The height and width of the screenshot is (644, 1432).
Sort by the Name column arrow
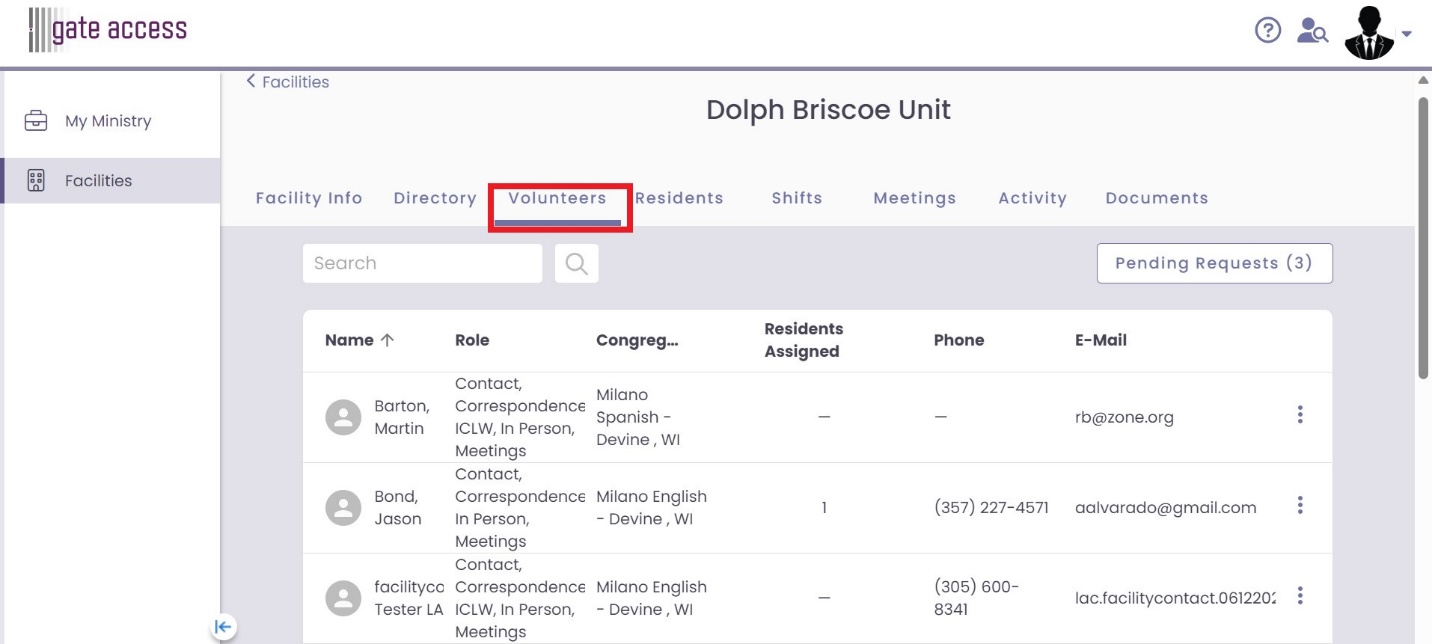pyautogui.click(x=387, y=340)
